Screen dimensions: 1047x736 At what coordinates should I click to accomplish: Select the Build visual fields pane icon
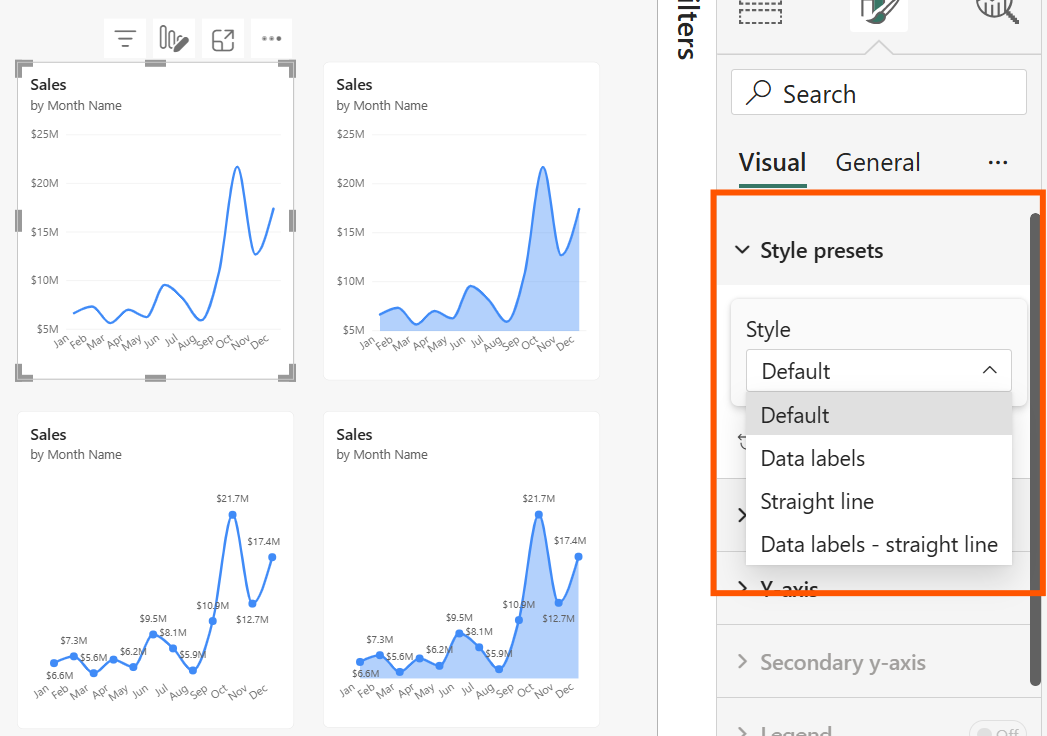[x=761, y=11]
